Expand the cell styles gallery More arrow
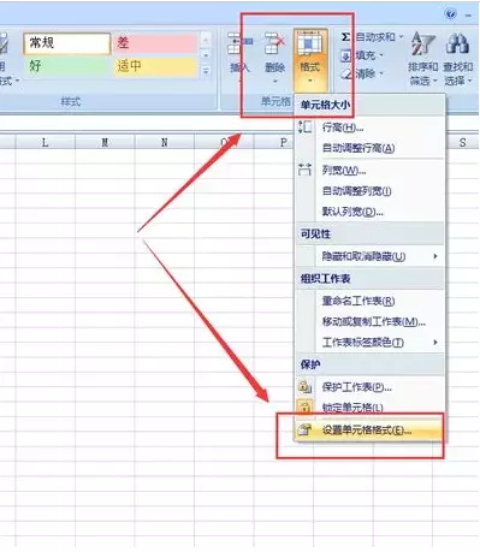This screenshot has width=480, height=552. (206, 71)
